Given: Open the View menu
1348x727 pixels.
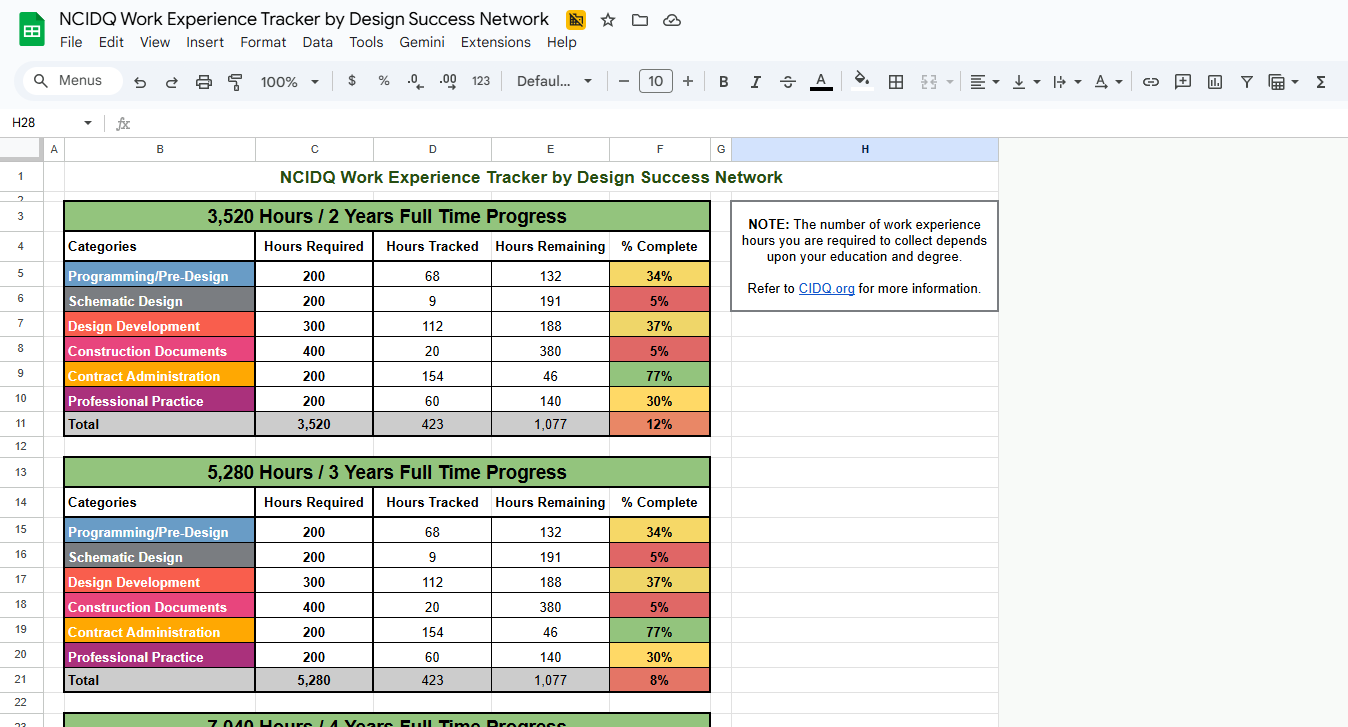Looking at the screenshot, I should pos(155,42).
